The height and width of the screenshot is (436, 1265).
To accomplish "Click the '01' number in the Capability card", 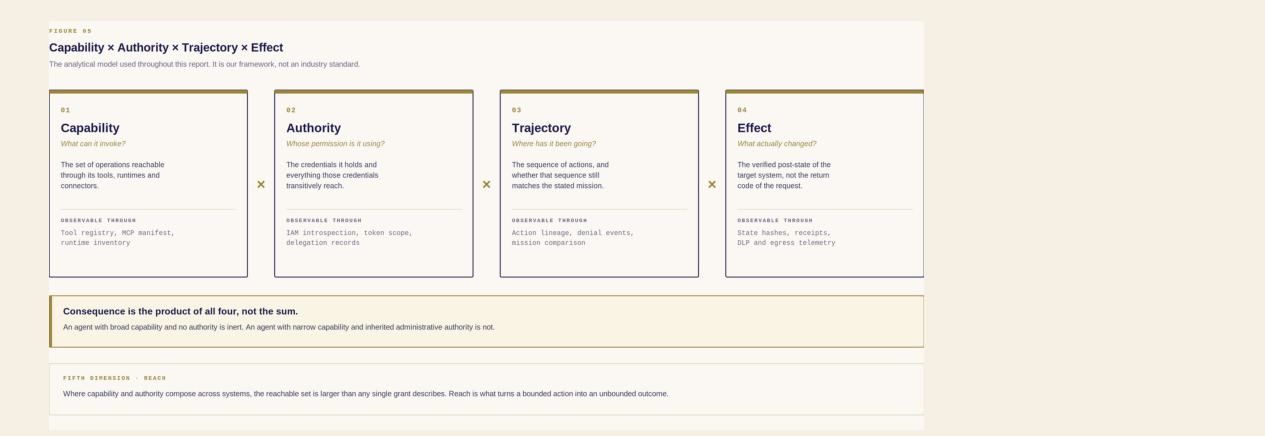I will [x=65, y=110].
